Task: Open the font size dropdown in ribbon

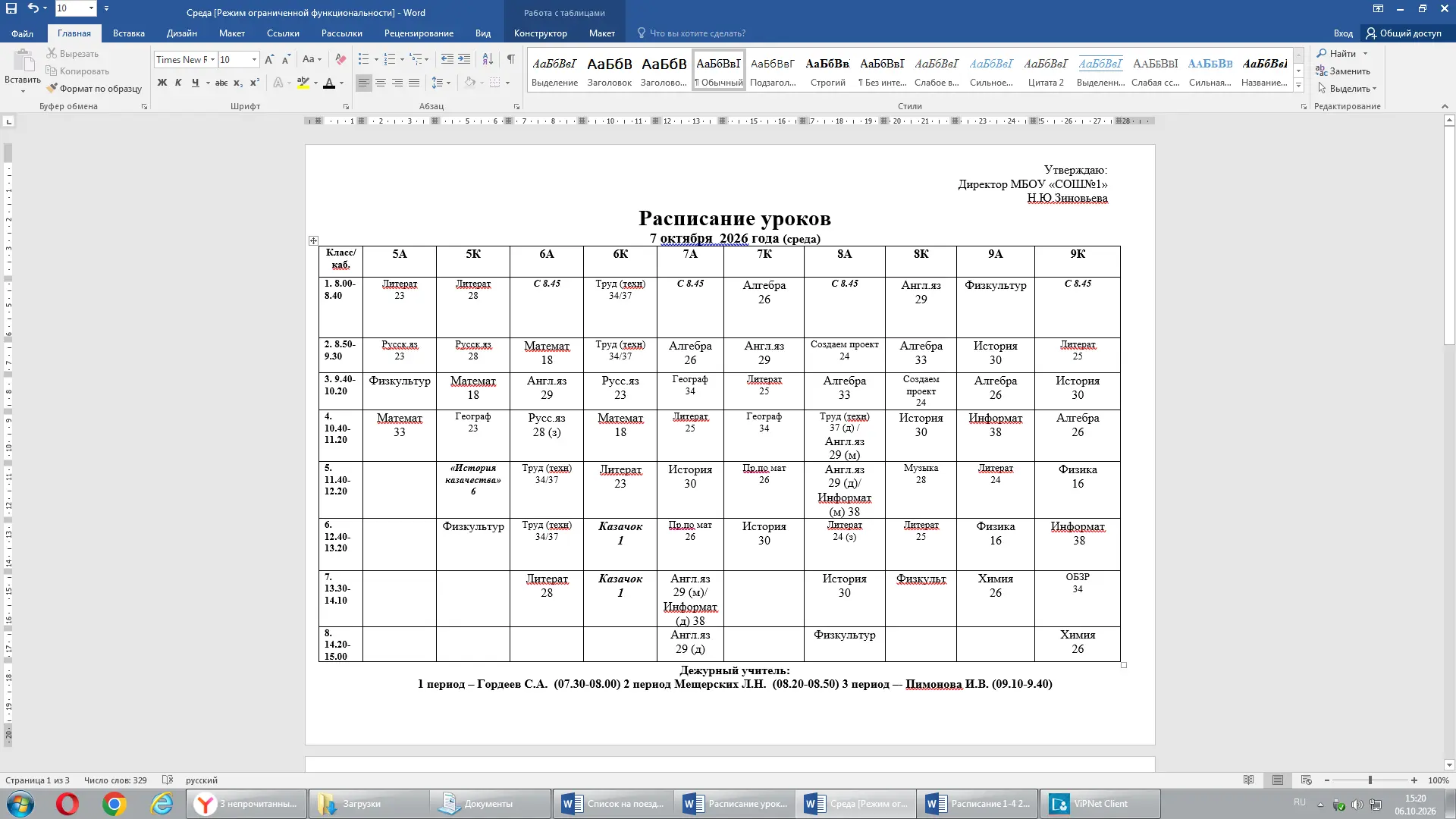Action: [254, 59]
